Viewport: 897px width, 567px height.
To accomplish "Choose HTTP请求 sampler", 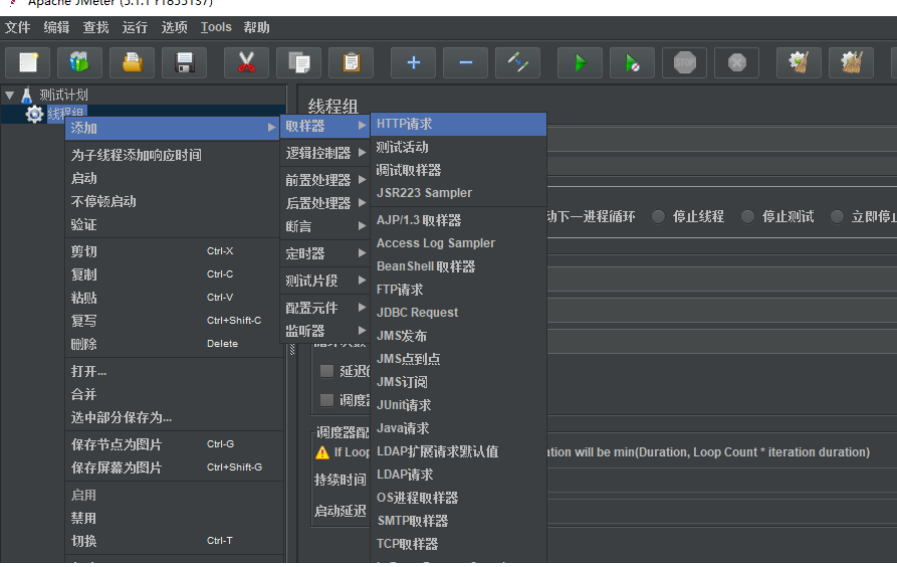I will click(459, 124).
